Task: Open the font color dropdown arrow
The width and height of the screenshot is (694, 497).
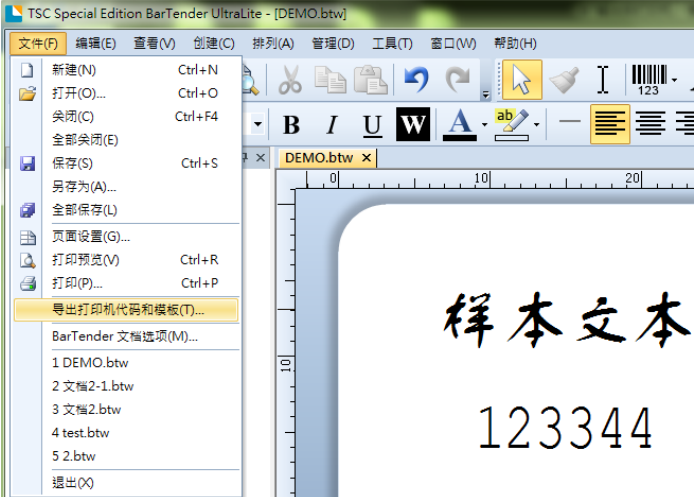Action: pyautogui.click(x=485, y=125)
